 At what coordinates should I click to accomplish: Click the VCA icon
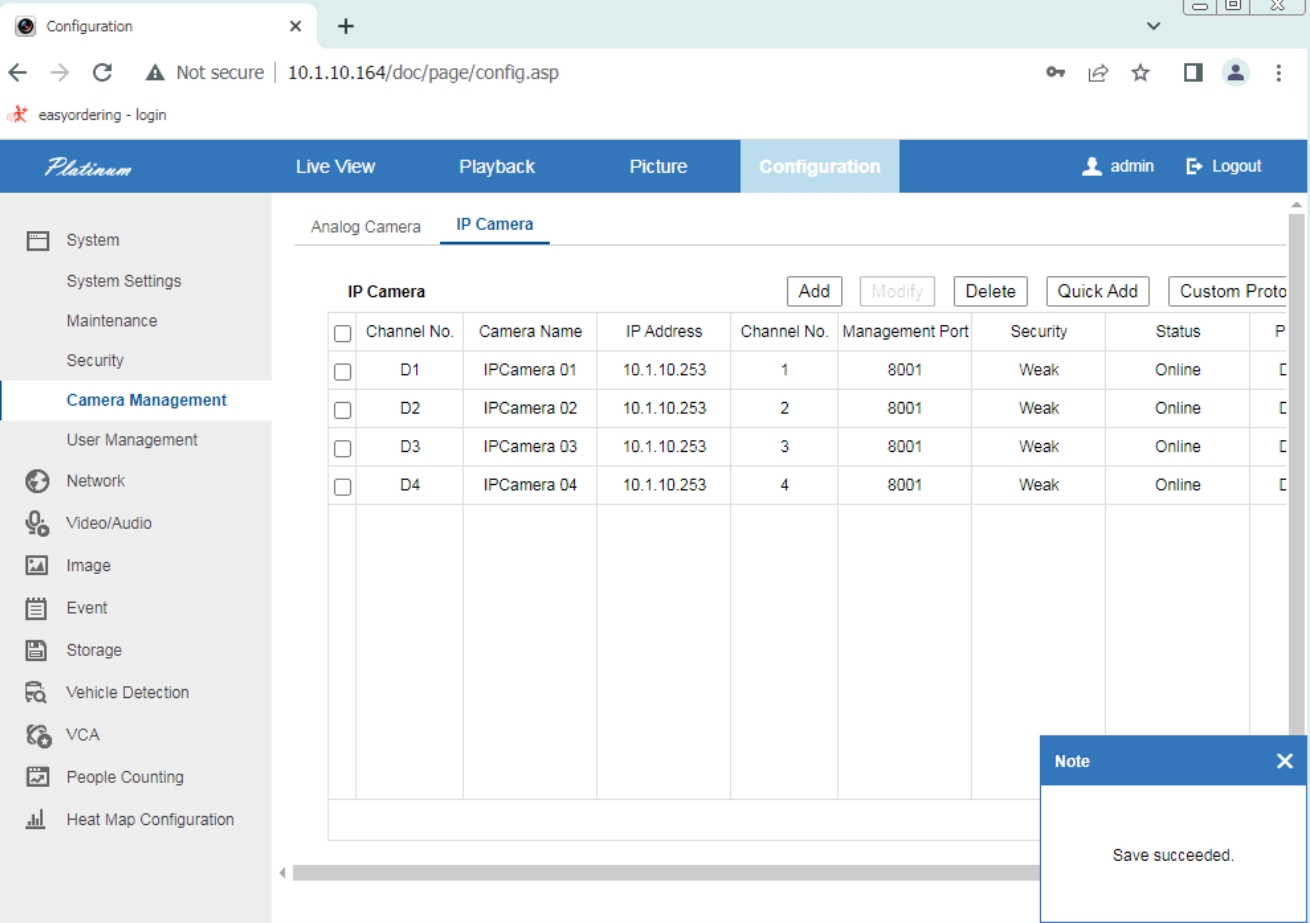click(37, 735)
